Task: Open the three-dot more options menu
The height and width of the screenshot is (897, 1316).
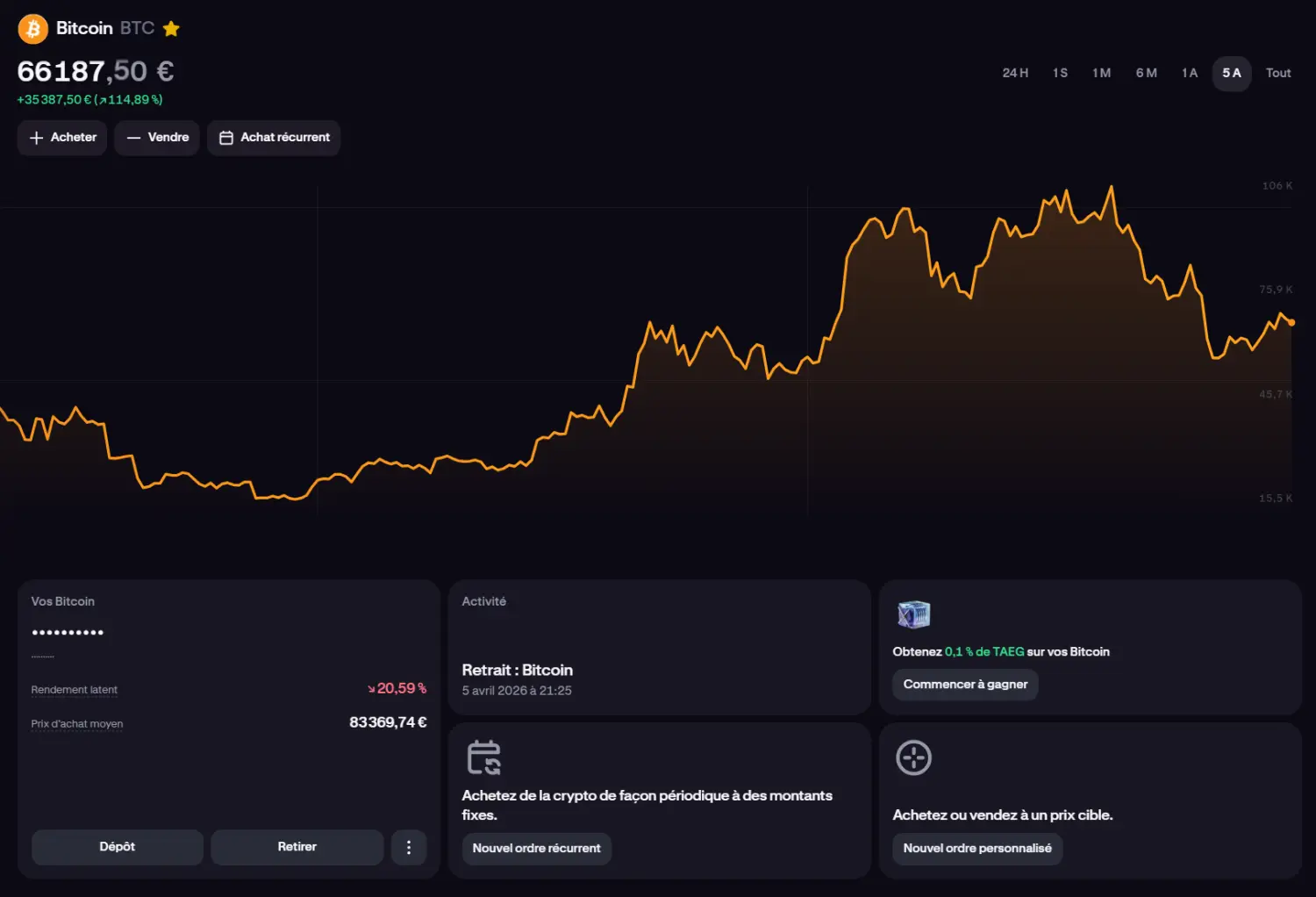Action: point(409,847)
